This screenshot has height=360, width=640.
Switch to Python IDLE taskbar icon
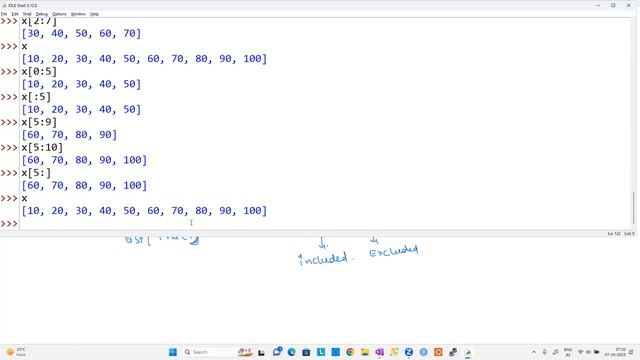[x=468, y=352]
